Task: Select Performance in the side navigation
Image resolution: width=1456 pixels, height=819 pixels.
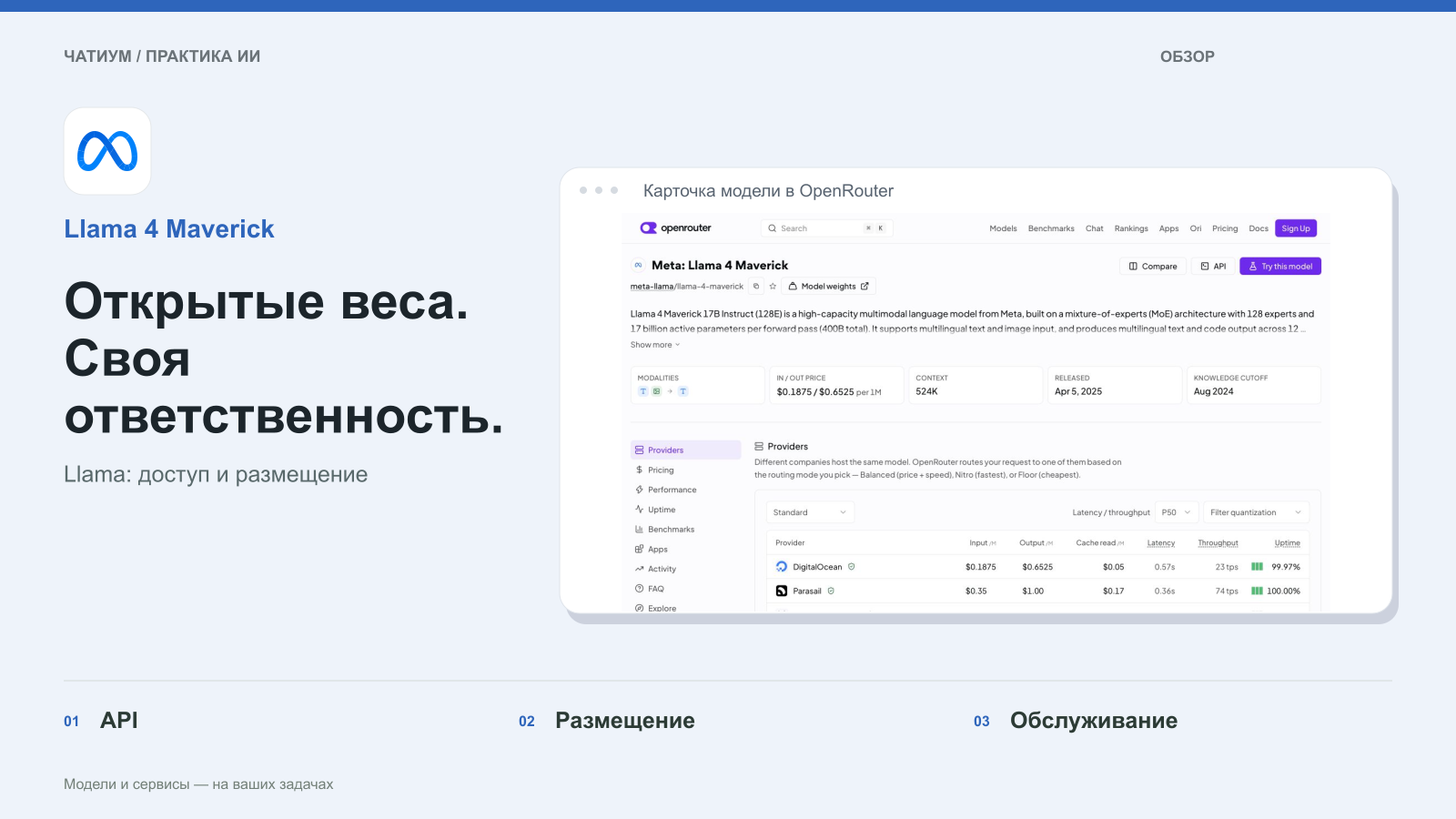Action: [686, 490]
